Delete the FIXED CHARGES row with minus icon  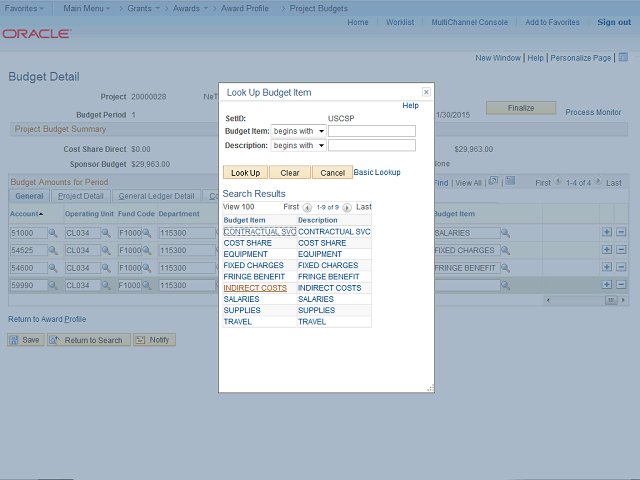click(x=621, y=251)
